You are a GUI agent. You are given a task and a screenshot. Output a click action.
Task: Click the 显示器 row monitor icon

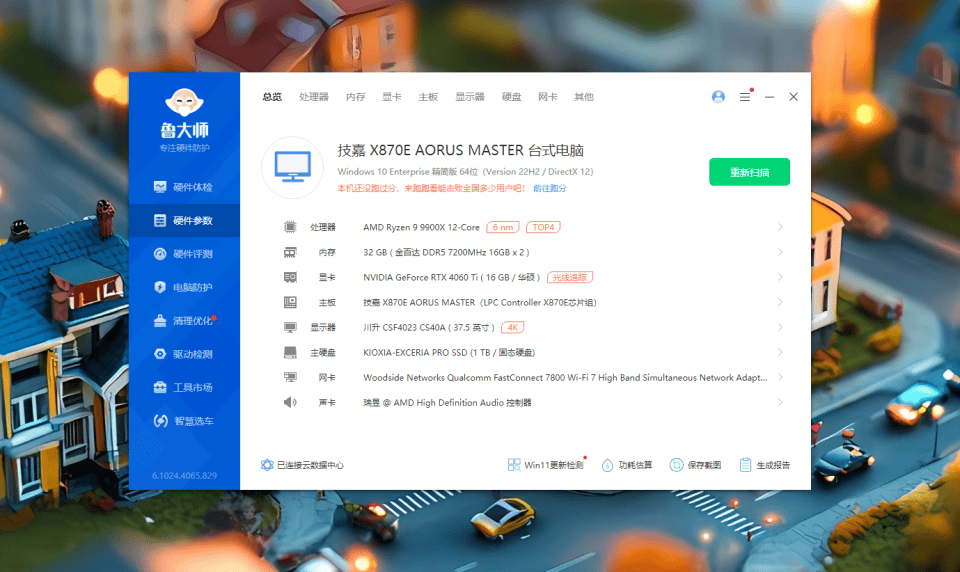(x=290, y=328)
